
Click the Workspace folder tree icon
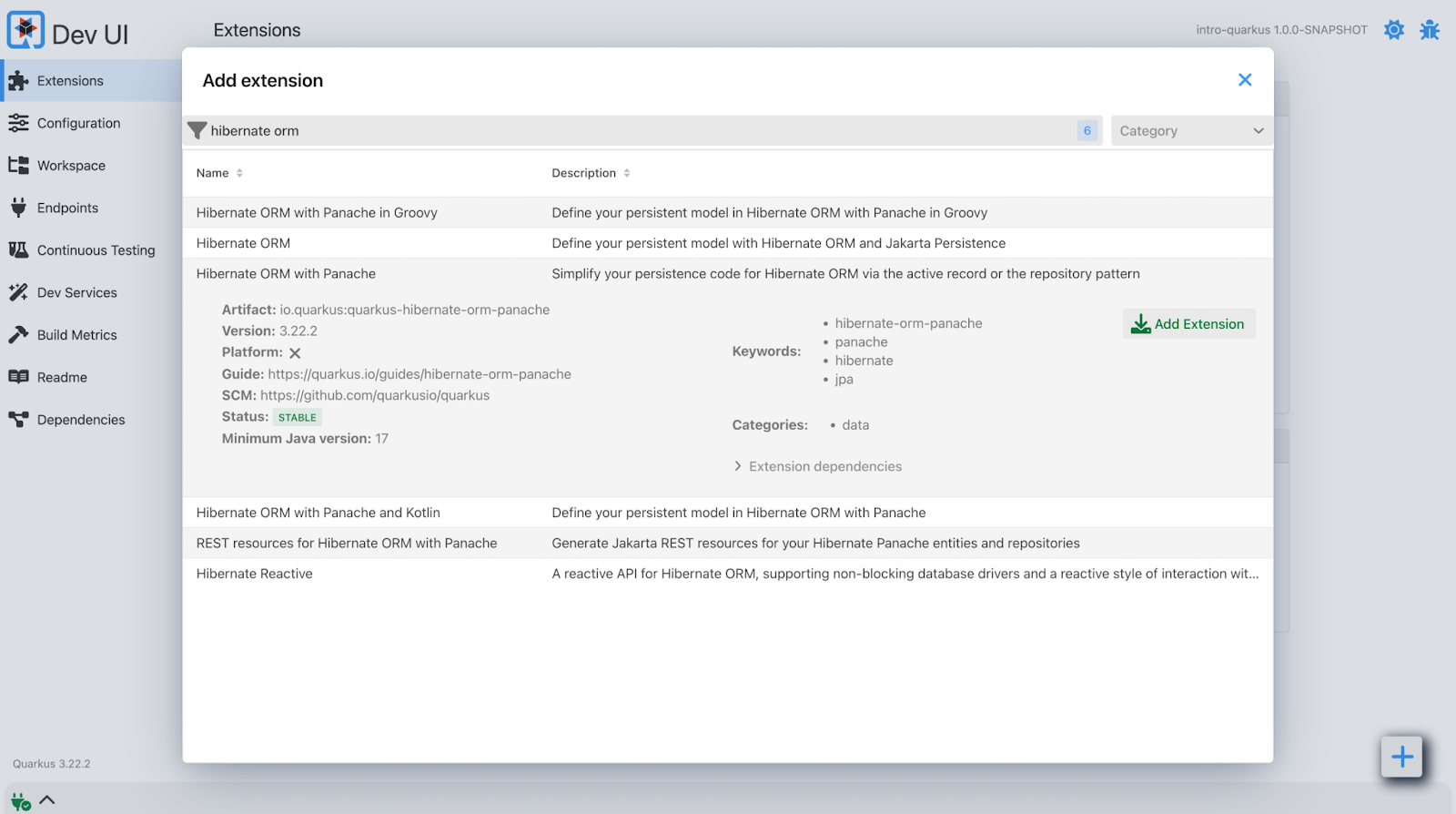[18, 166]
